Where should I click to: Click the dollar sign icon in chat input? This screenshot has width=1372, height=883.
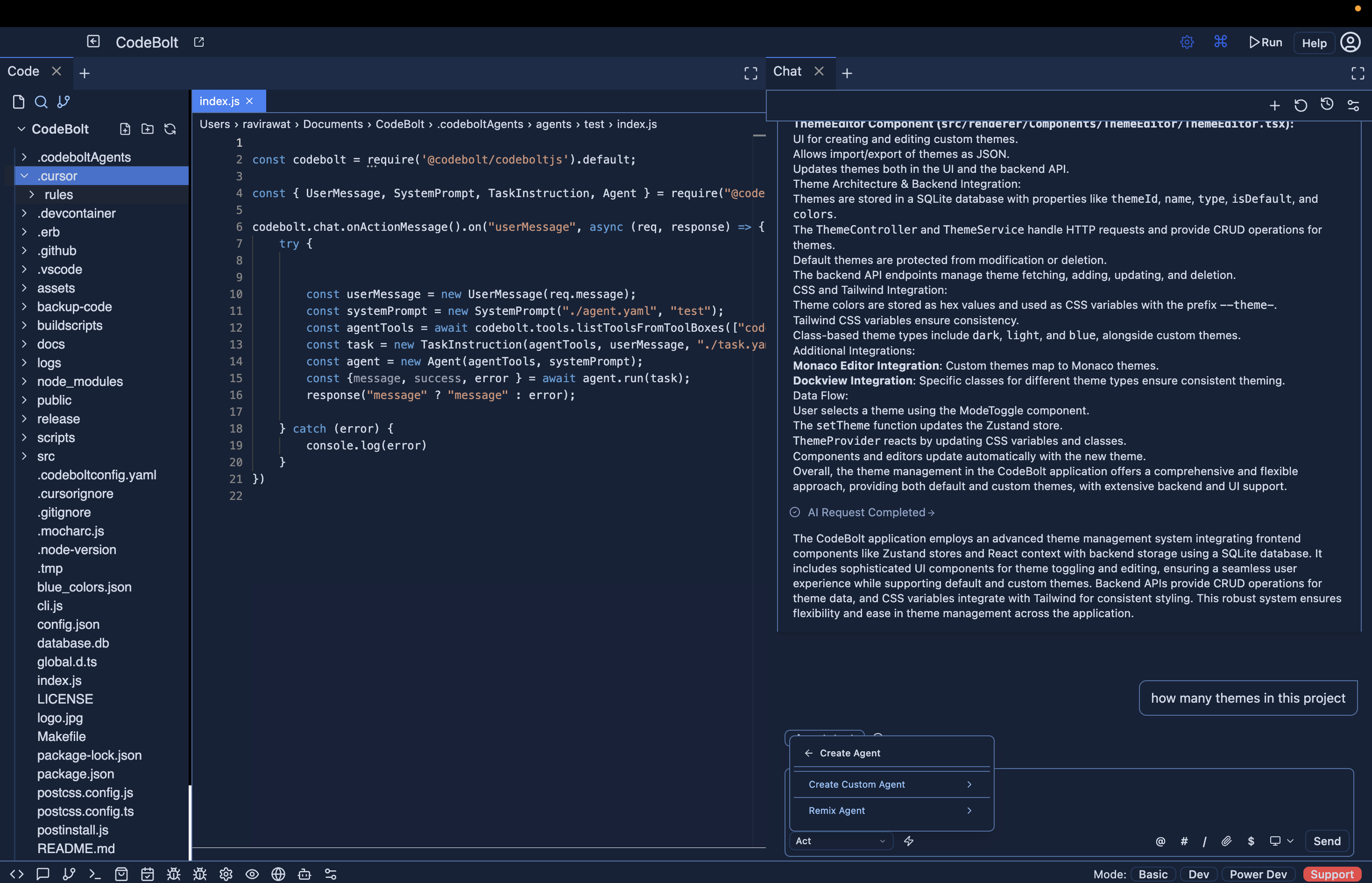click(x=1251, y=841)
